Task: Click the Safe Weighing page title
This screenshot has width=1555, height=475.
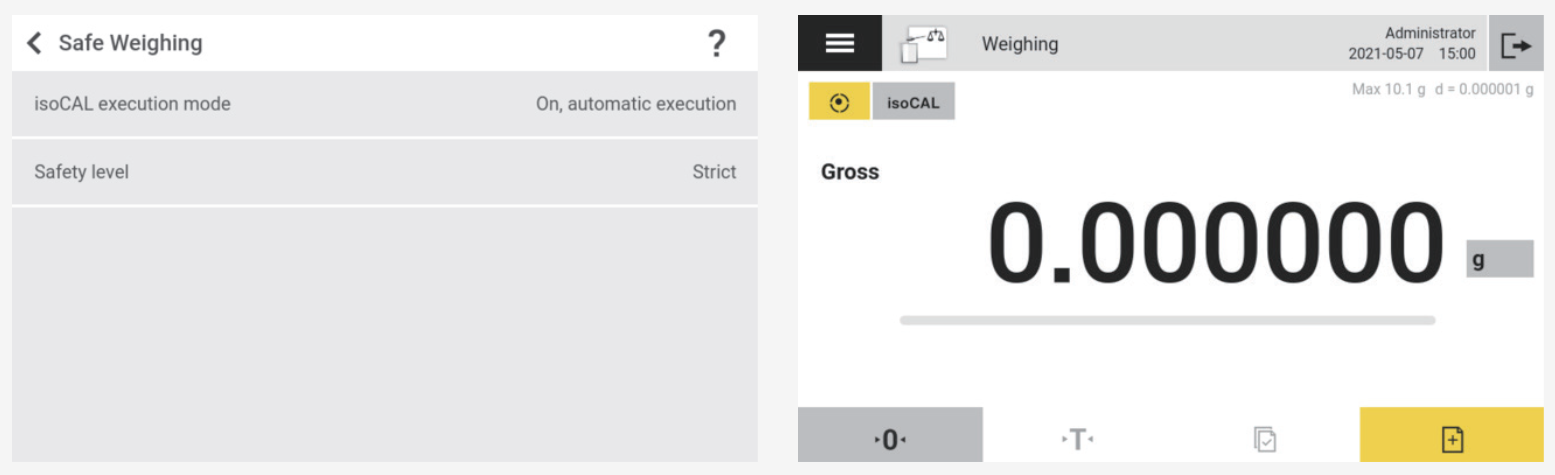Action: point(130,43)
